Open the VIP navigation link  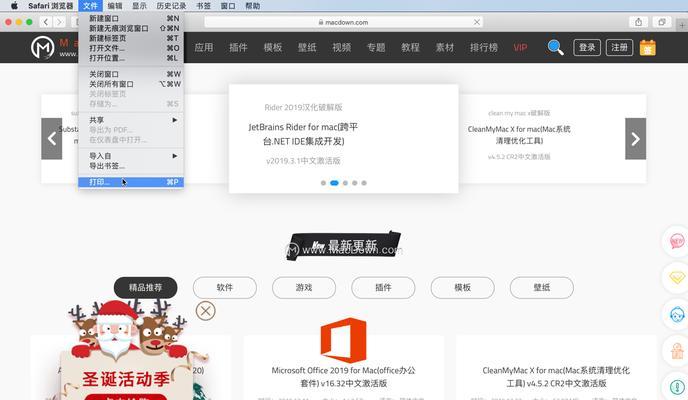(520, 47)
